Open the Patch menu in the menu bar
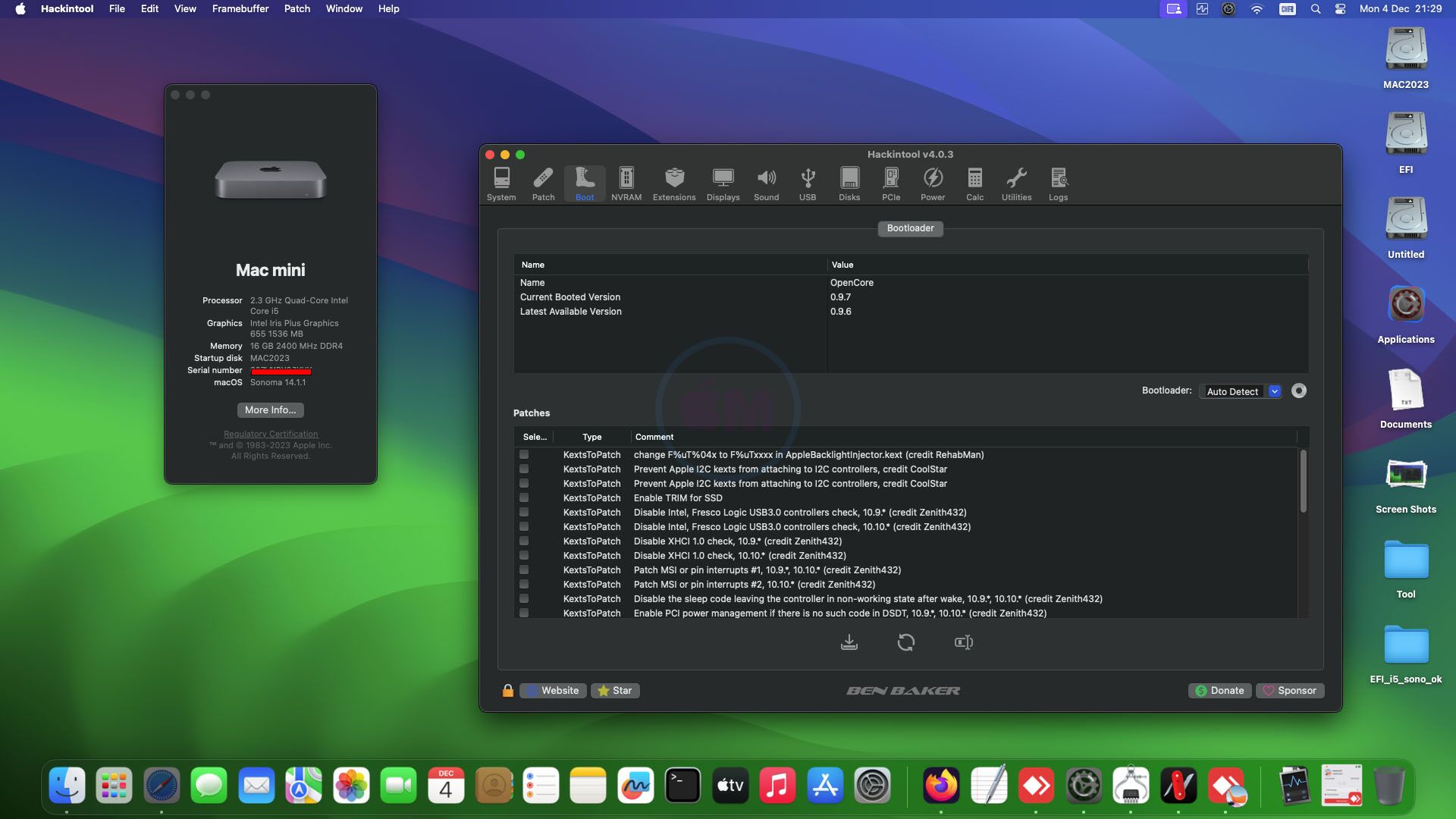The image size is (1456, 819). click(x=297, y=9)
